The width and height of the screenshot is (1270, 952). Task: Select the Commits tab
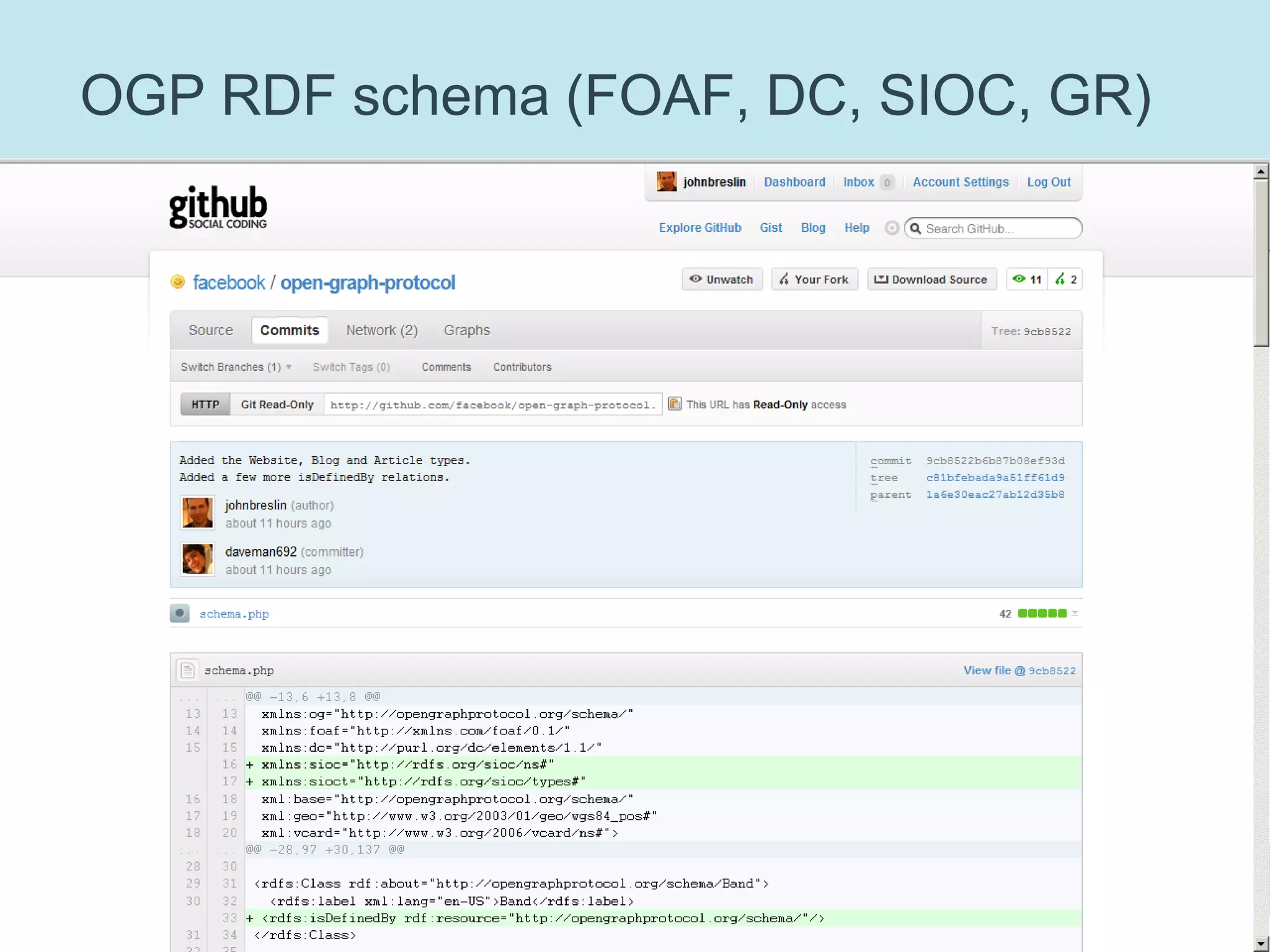(290, 330)
